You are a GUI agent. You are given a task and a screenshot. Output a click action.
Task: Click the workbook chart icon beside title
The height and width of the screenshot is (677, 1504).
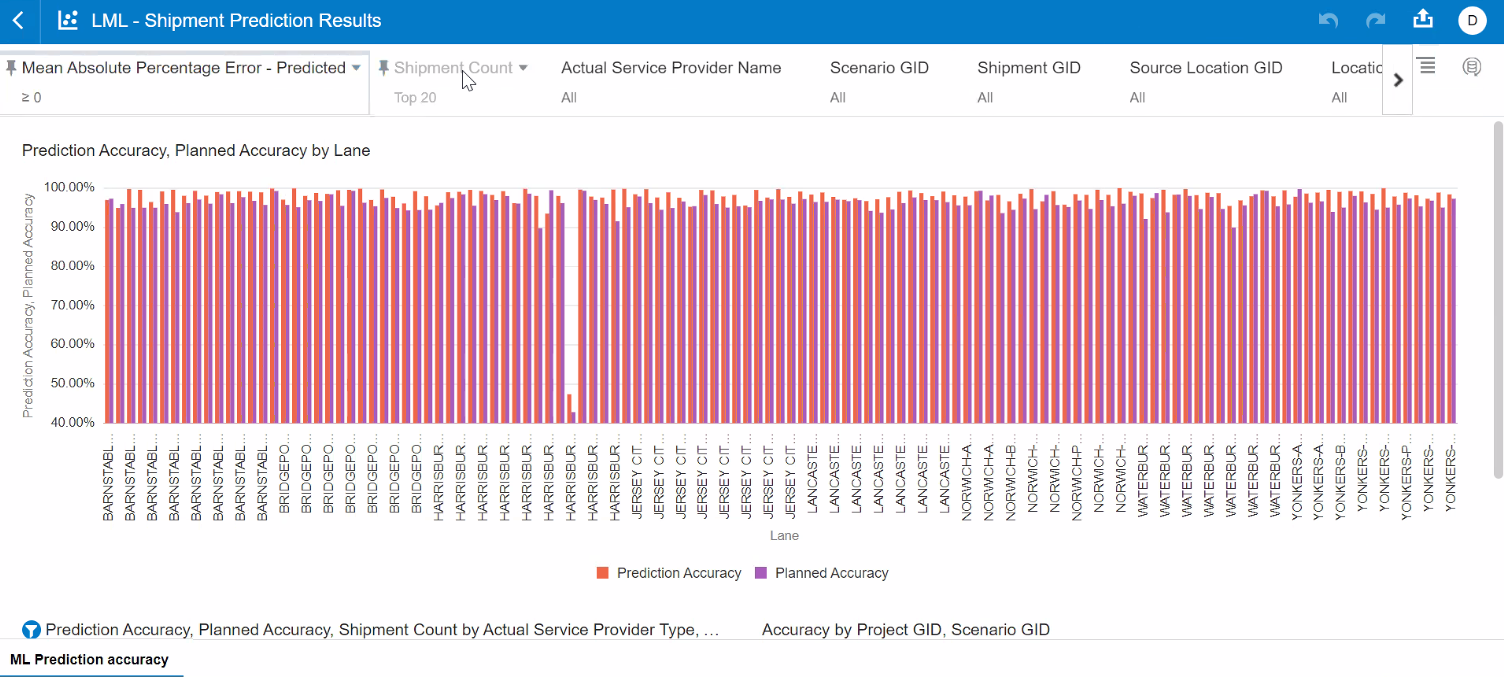[68, 21]
